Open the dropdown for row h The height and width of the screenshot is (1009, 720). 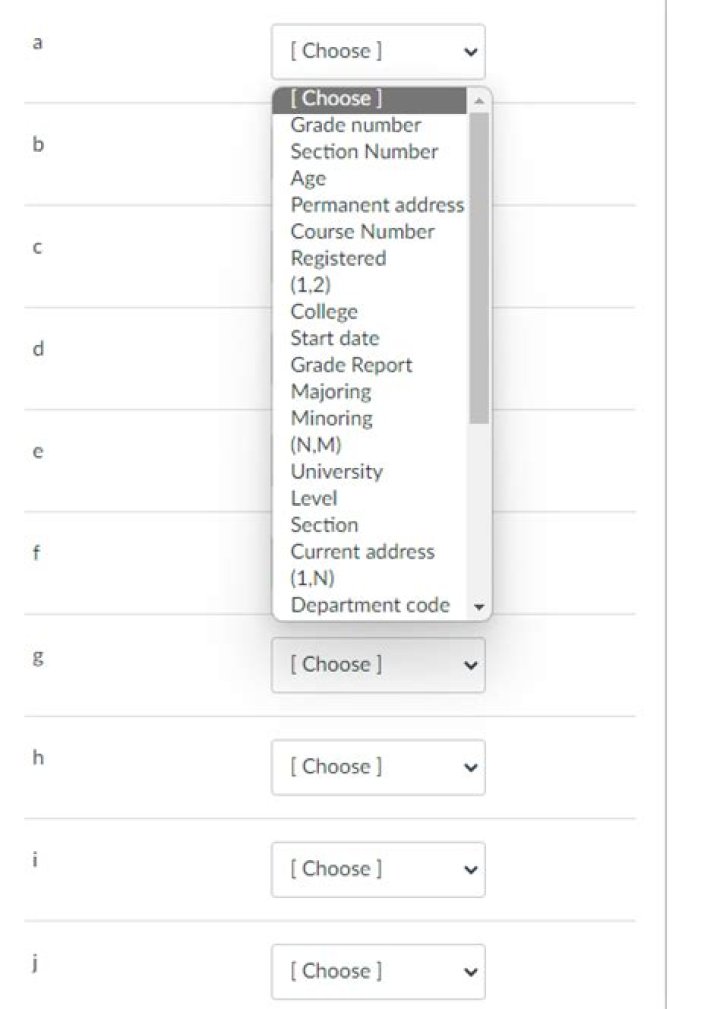[377, 767]
